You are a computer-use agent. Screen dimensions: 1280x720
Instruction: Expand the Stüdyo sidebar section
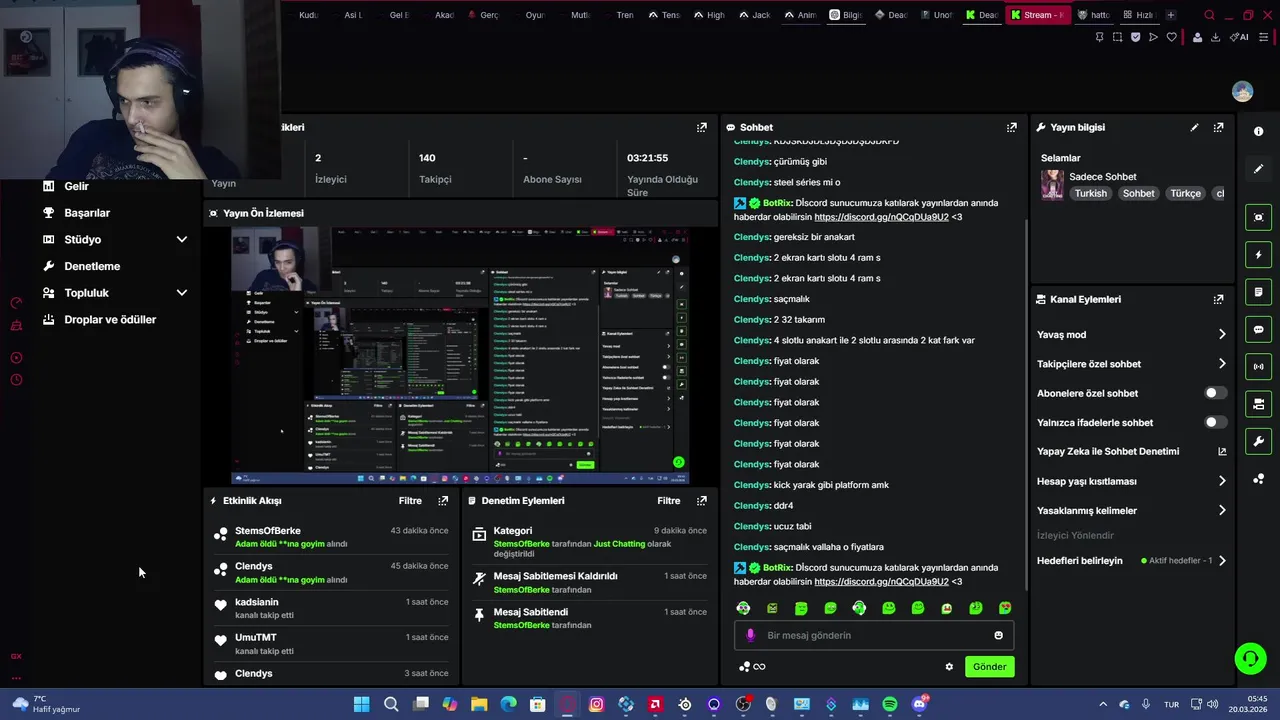pos(181,240)
